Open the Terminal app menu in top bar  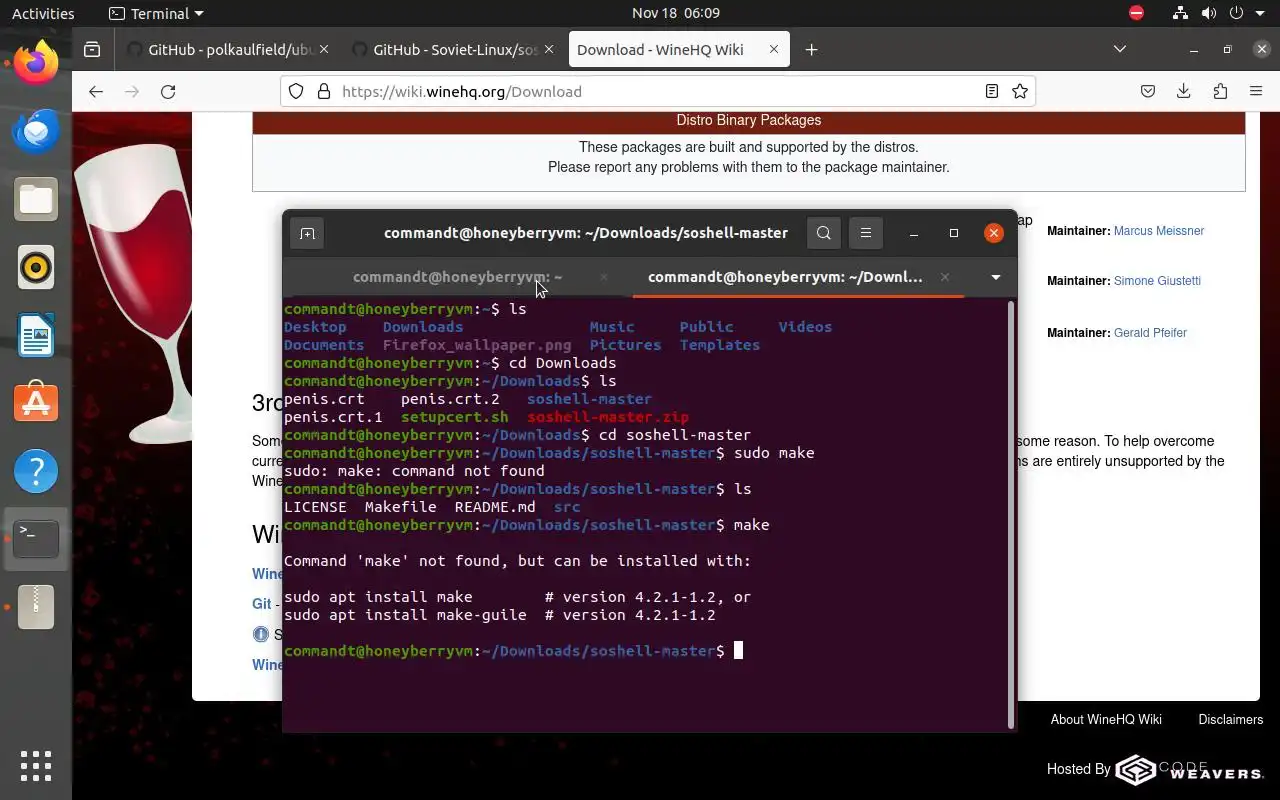(155, 13)
